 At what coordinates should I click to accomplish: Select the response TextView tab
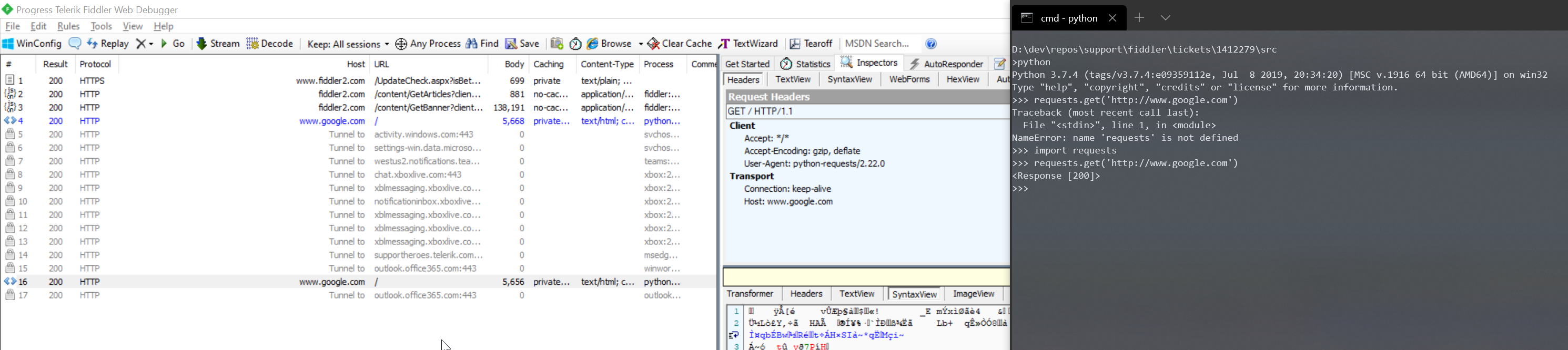(x=857, y=294)
